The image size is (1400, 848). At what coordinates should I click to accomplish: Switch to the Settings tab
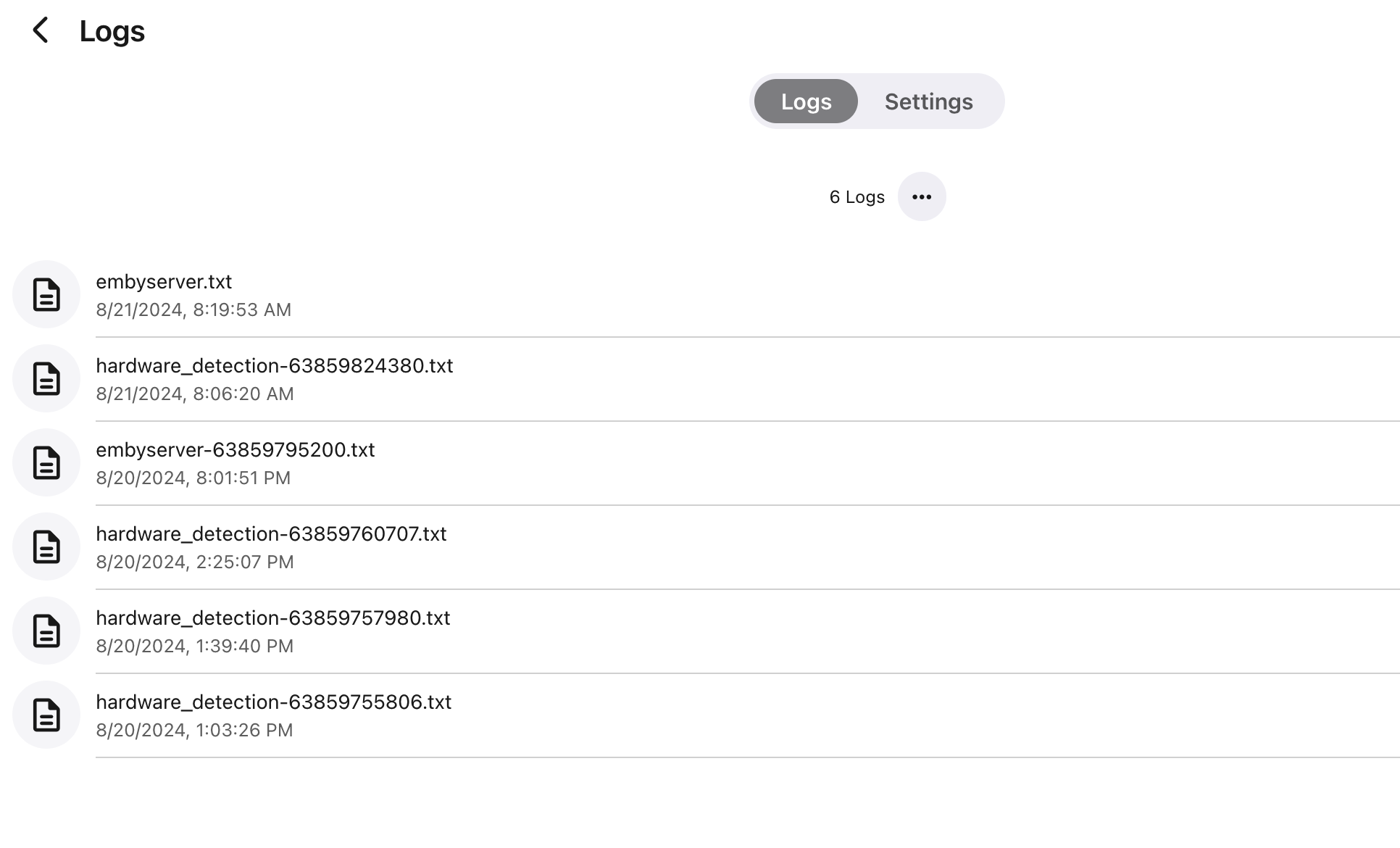click(928, 101)
